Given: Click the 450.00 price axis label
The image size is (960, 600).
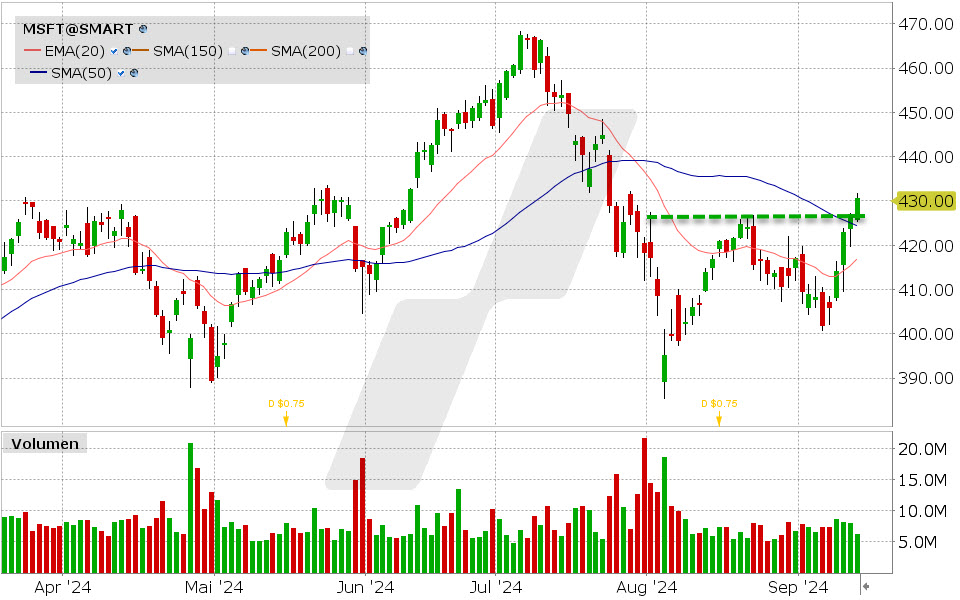Looking at the screenshot, I should [x=925, y=113].
